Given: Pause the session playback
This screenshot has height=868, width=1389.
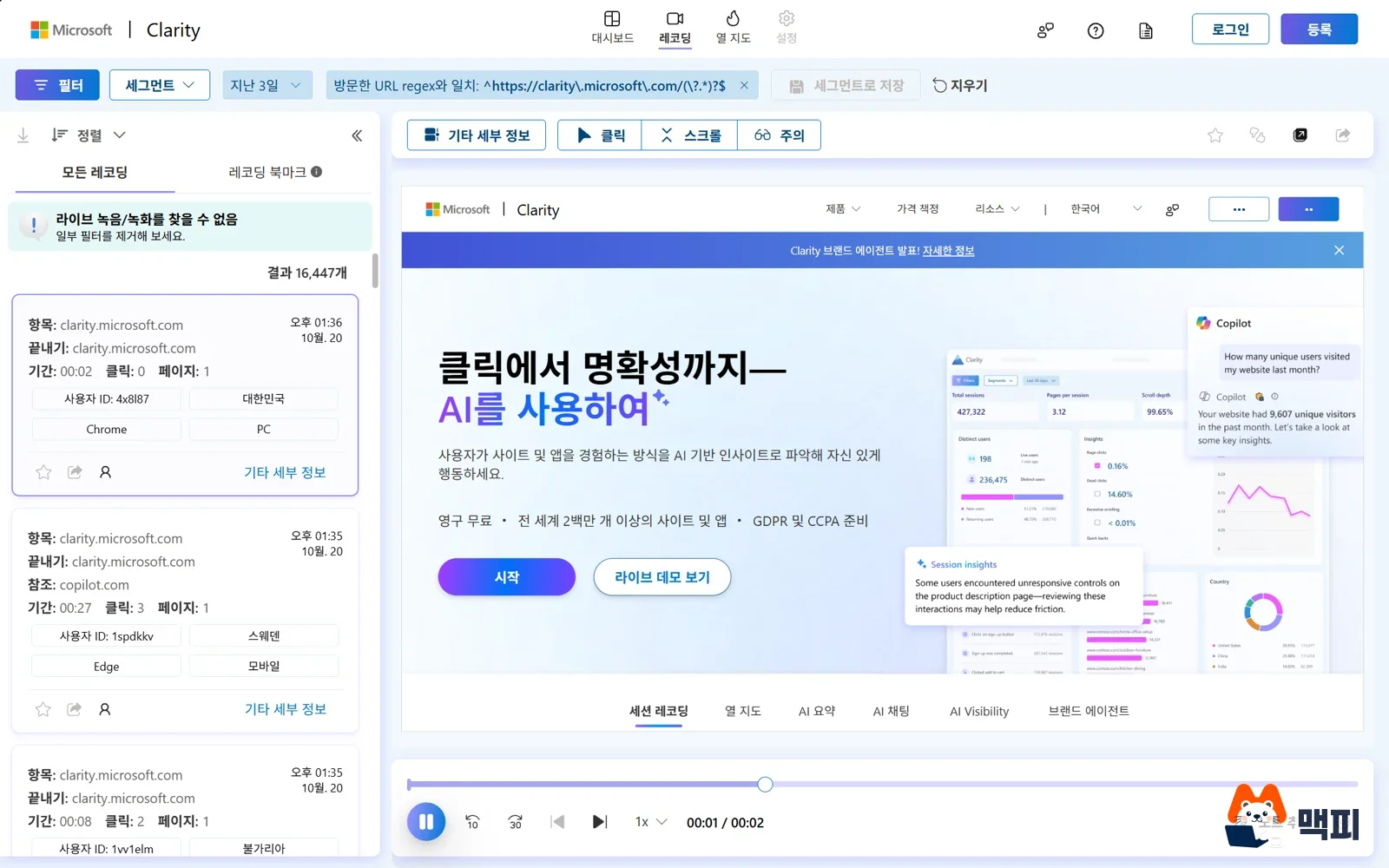Looking at the screenshot, I should 426,822.
